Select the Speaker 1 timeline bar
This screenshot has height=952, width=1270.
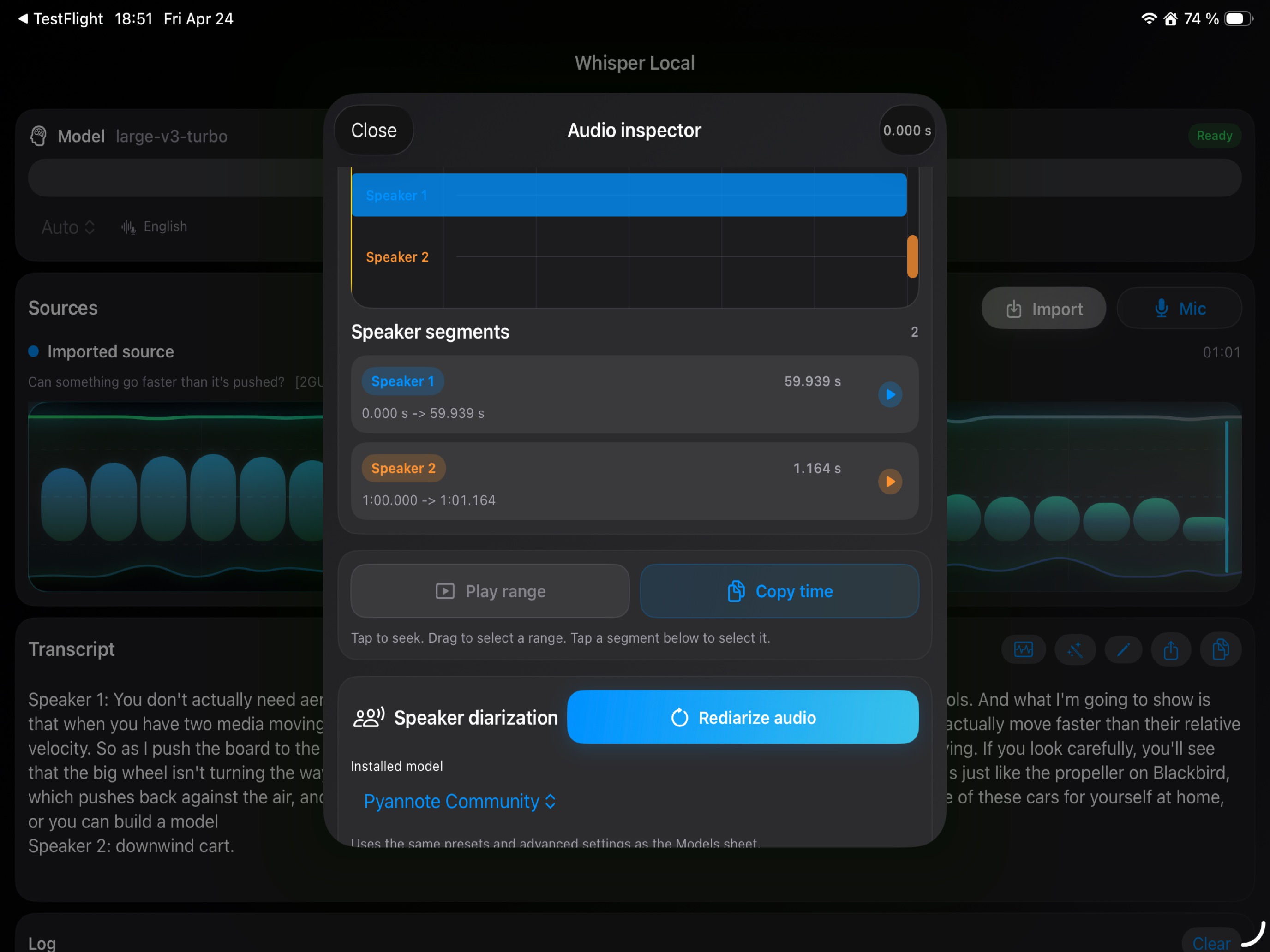click(x=629, y=195)
